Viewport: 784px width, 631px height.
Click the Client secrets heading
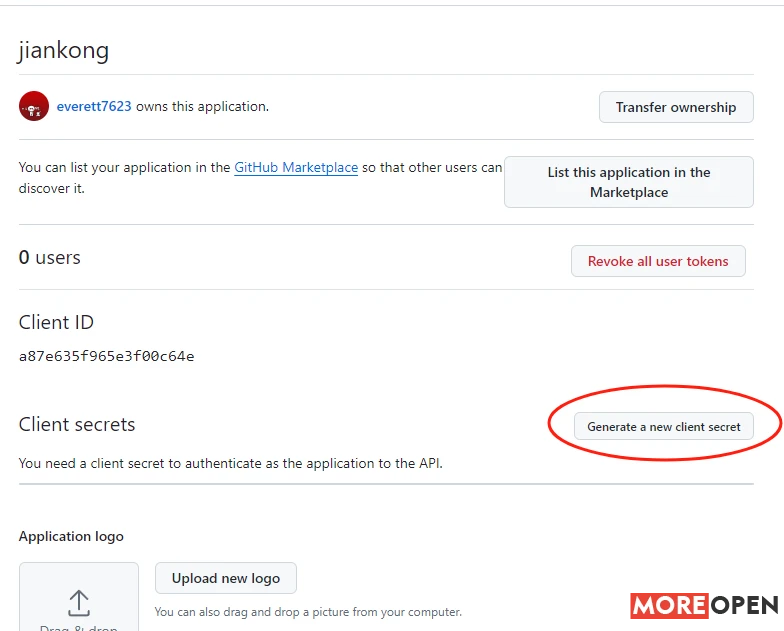coord(77,424)
